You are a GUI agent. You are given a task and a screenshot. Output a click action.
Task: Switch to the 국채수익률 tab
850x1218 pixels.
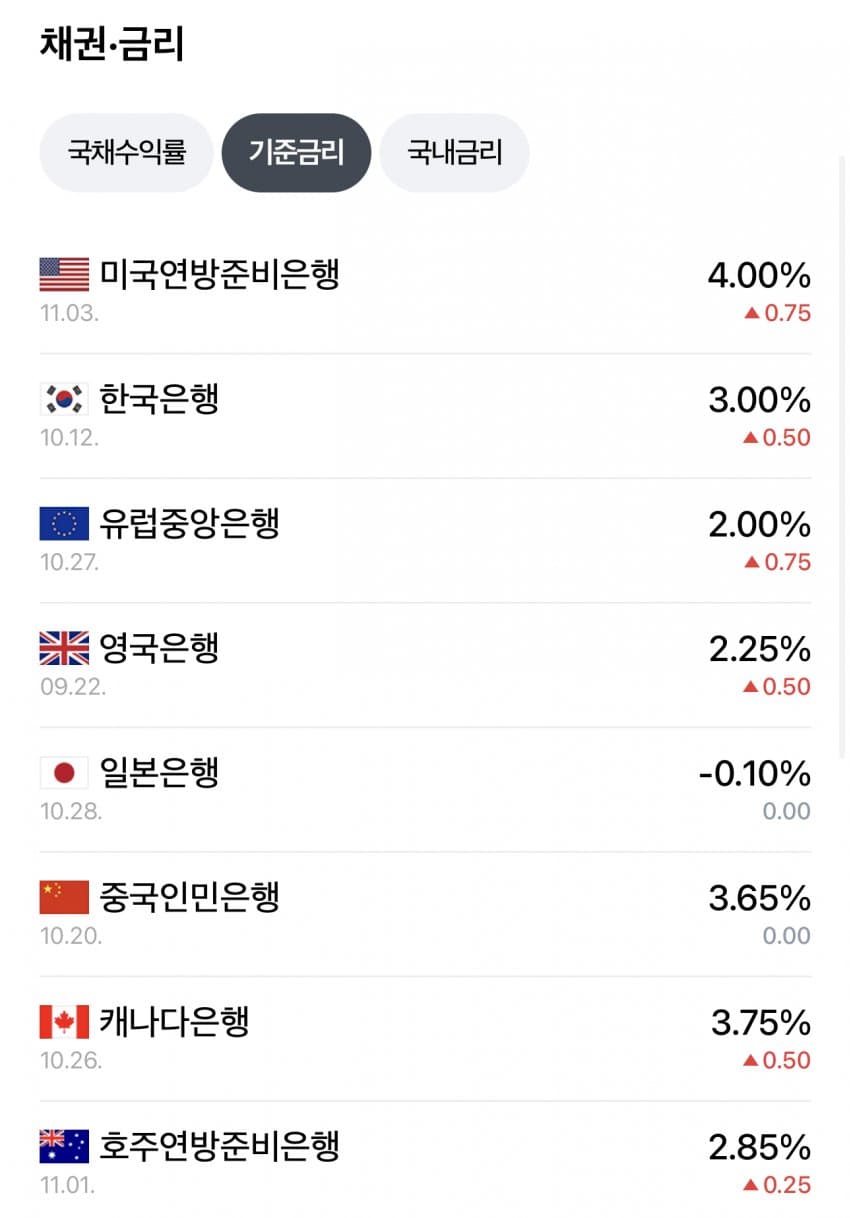coord(126,152)
